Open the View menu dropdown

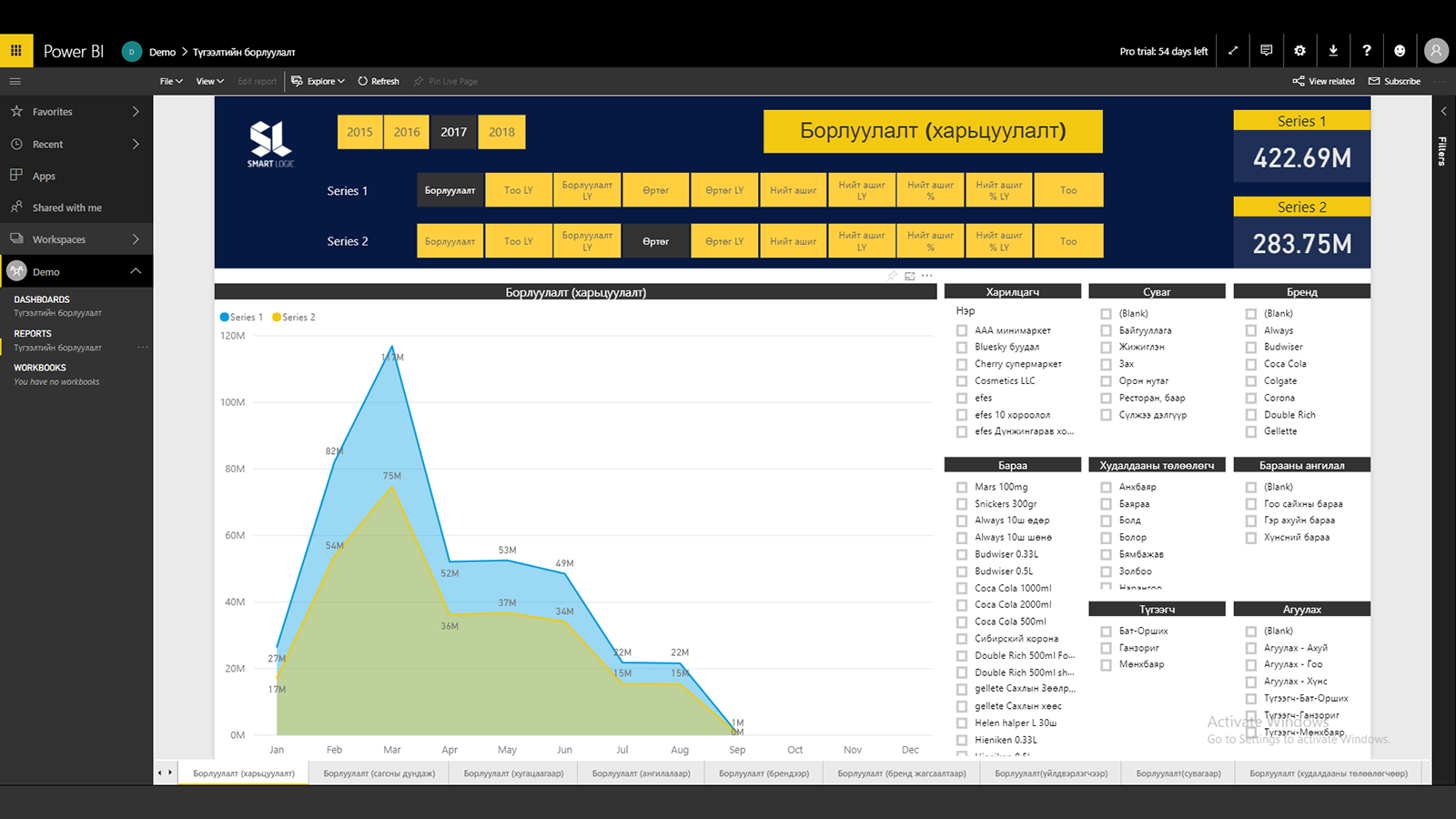click(209, 81)
